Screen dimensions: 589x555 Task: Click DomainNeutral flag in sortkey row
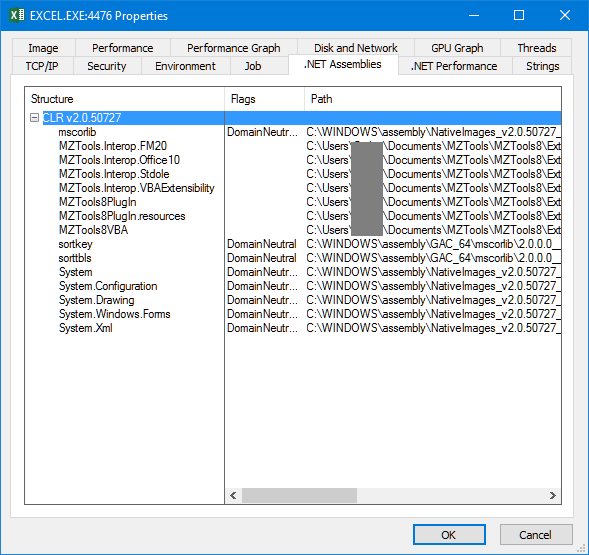click(262, 244)
